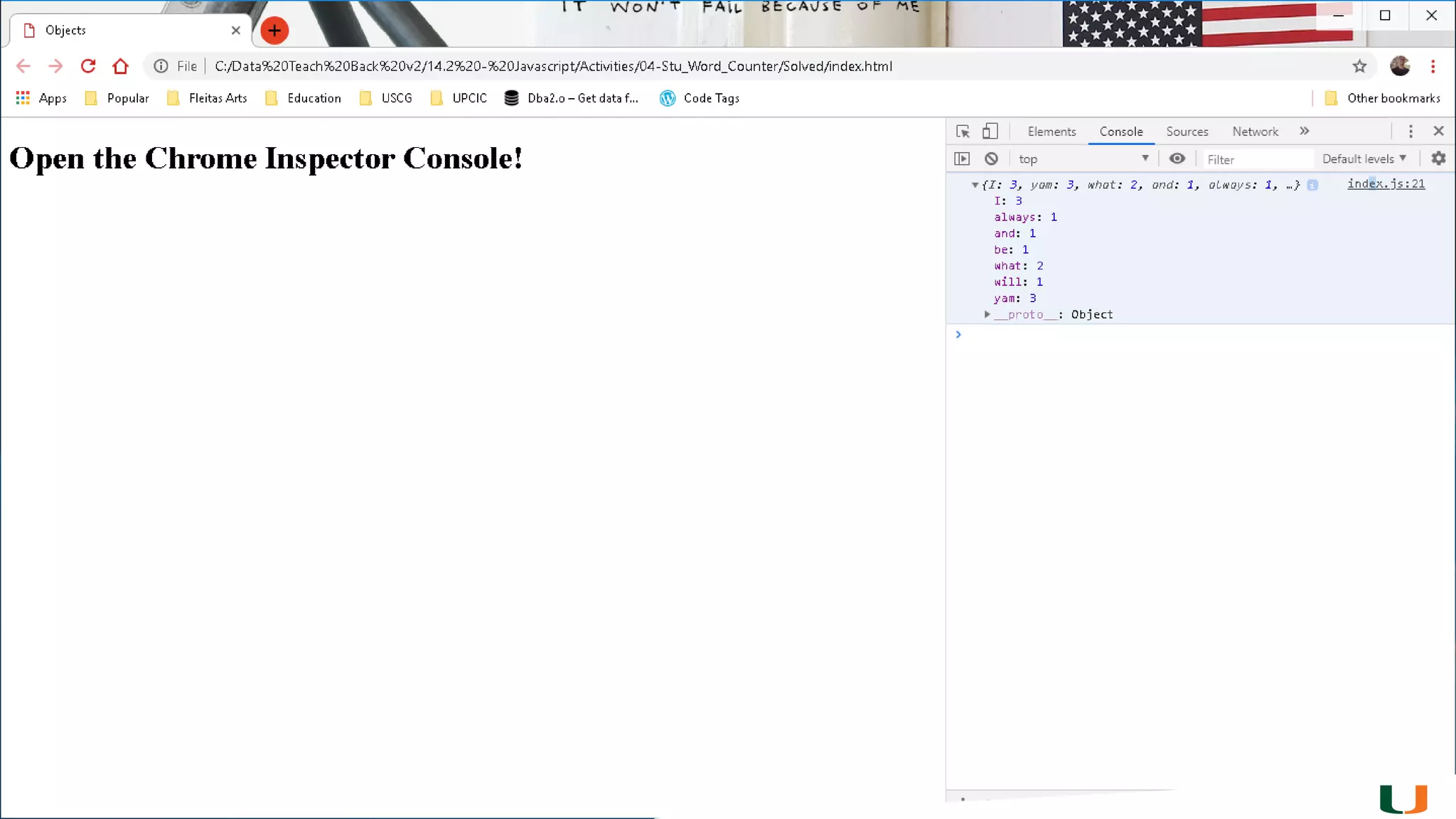The image size is (1456, 819).
Task: Clear the console with the ban icon
Action: pyautogui.click(x=991, y=159)
